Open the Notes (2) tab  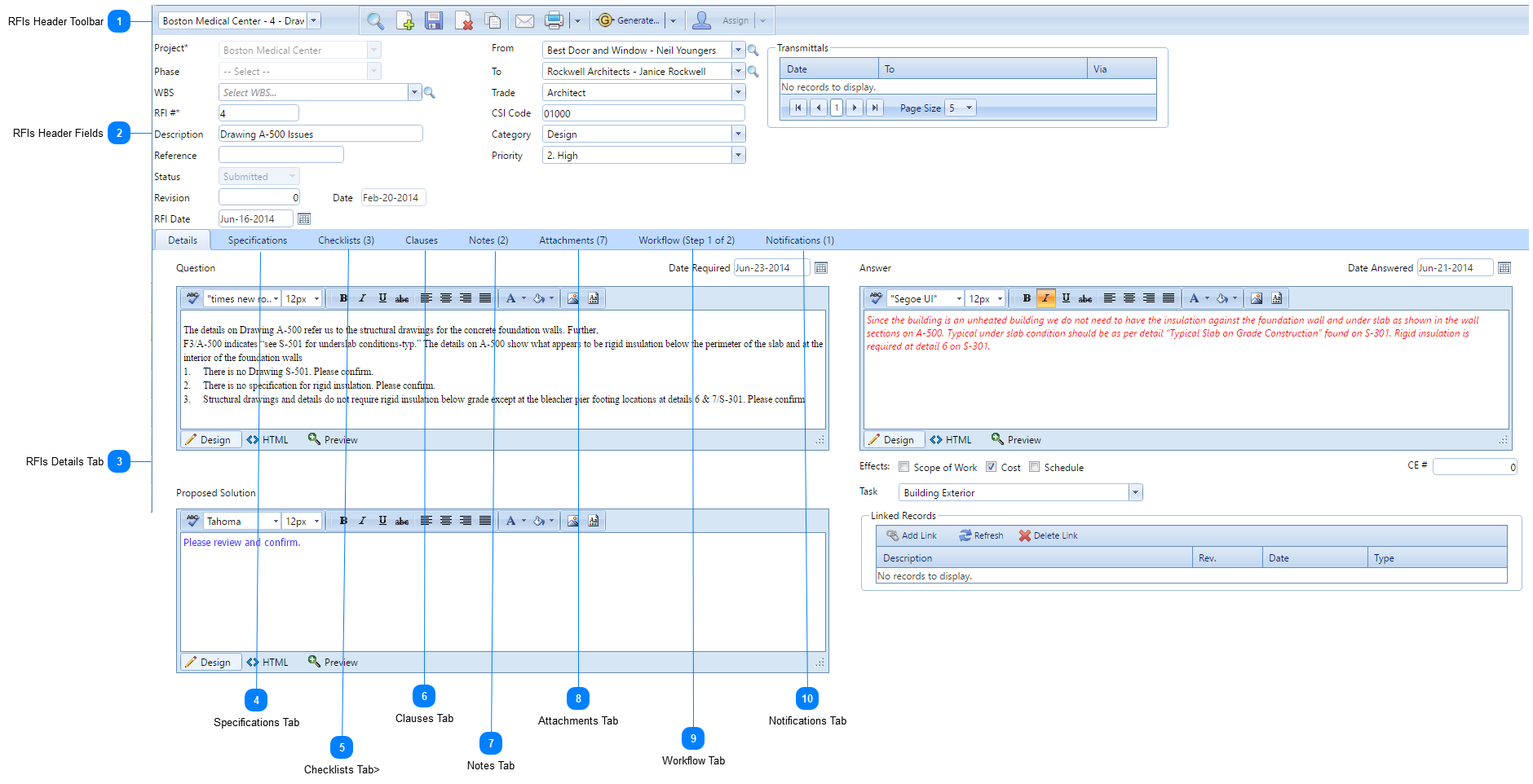click(x=488, y=240)
